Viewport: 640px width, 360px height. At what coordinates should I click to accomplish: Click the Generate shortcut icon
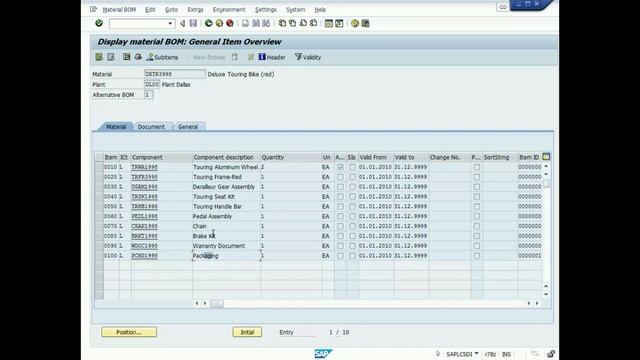[x=339, y=24]
